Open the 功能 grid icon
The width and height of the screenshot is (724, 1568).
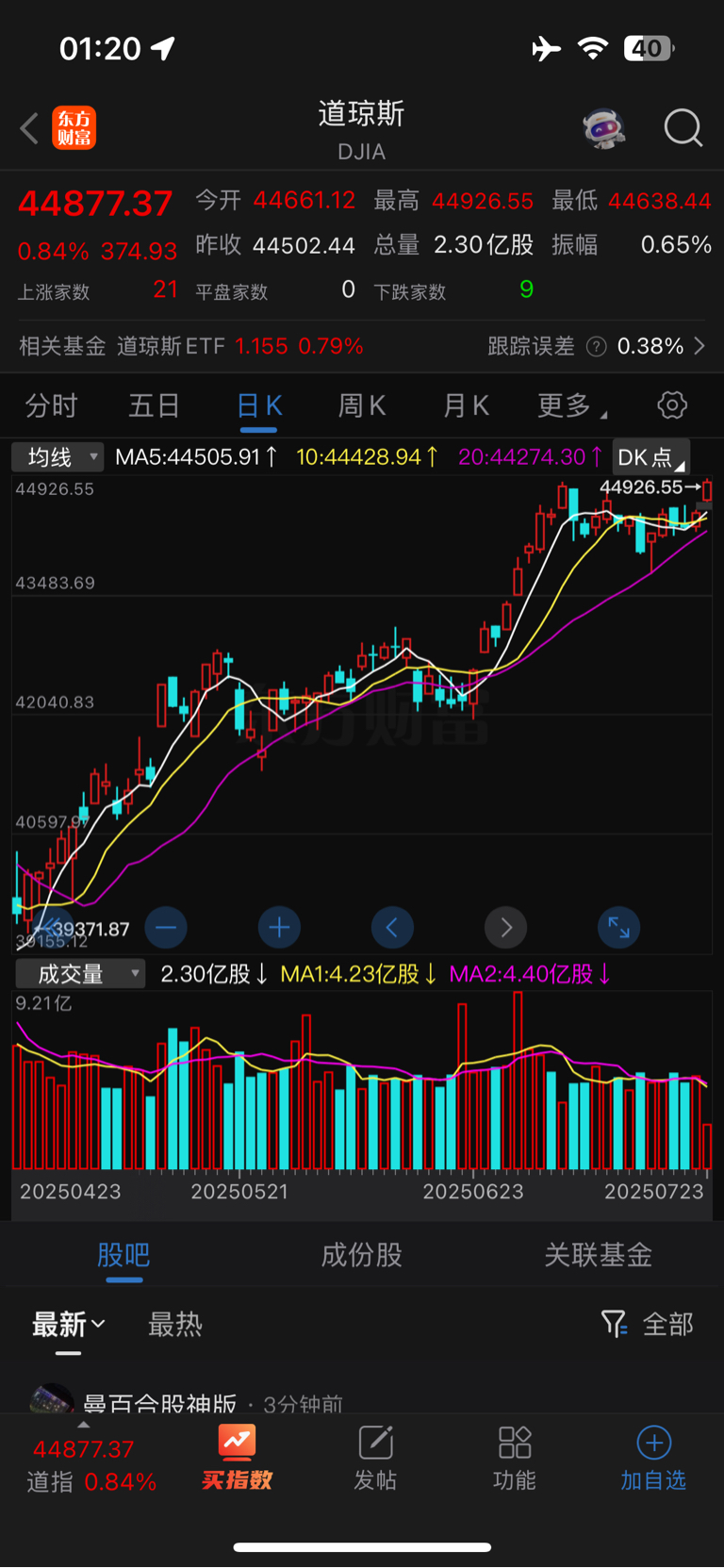tap(515, 1458)
